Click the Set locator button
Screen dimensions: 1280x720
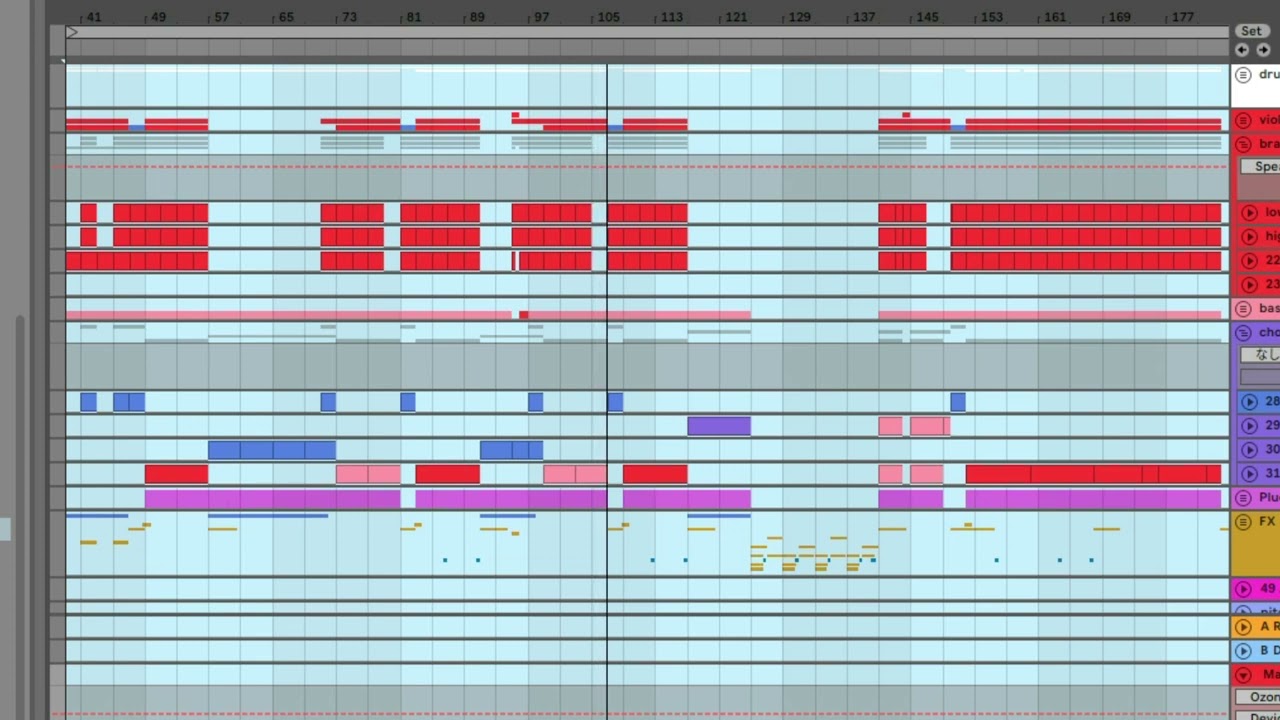[1251, 31]
